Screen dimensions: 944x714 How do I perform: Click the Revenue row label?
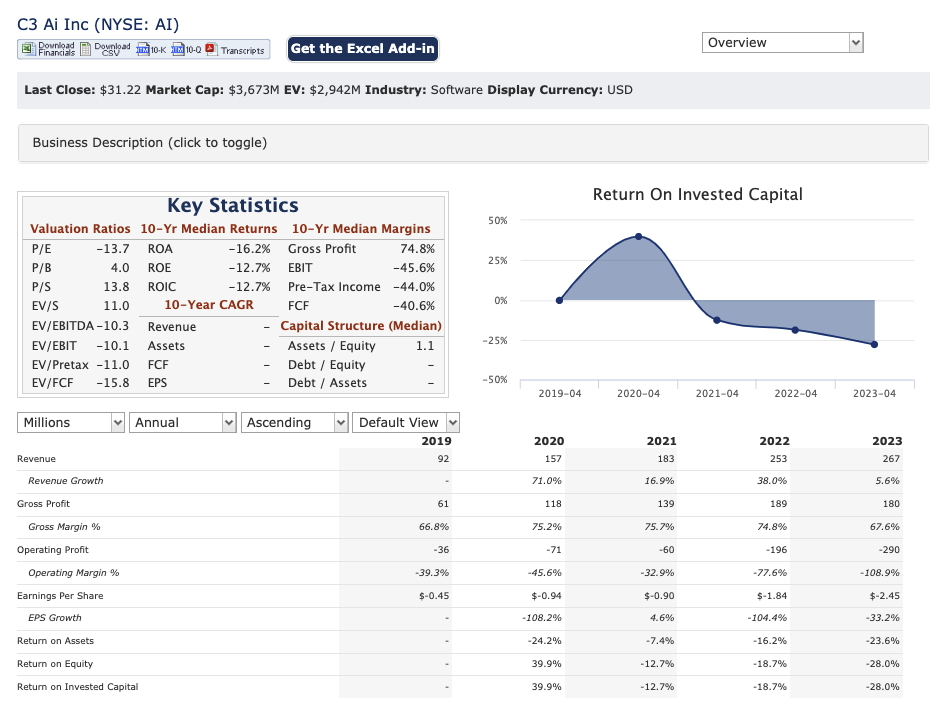[36, 459]
